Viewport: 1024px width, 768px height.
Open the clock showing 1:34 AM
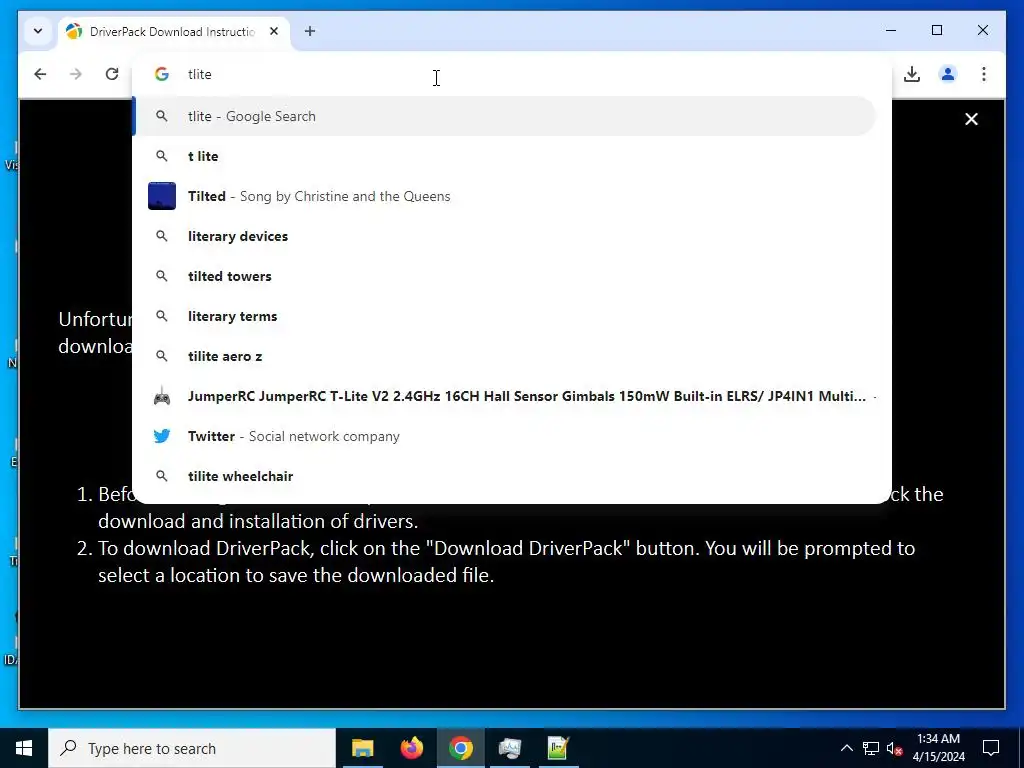pyautogui.click(x=938, y=748)
